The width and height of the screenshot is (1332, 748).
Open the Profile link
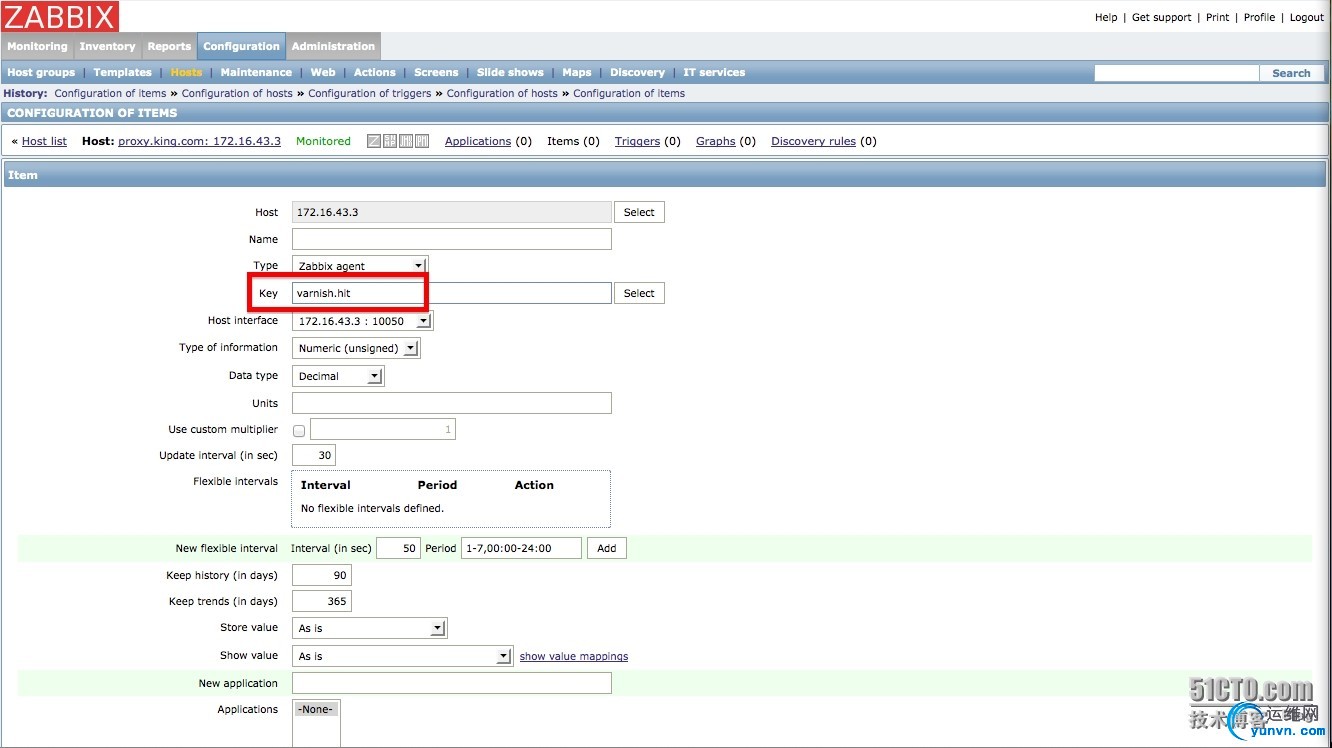[1260, 17]
